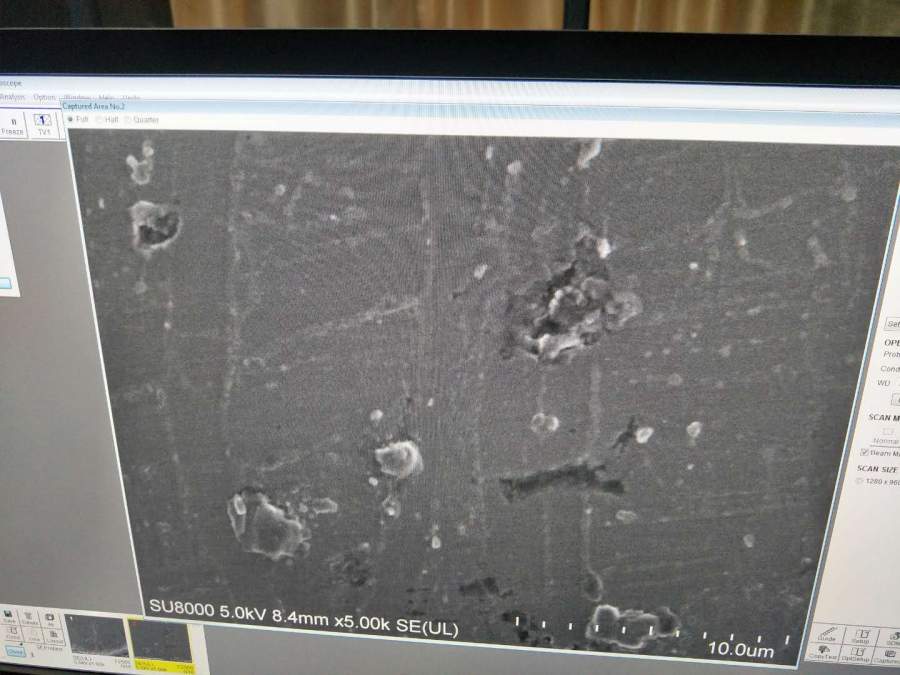Select the yellow-highlighted captured thumbnail
Screen dimensions: 900x675
161,645
